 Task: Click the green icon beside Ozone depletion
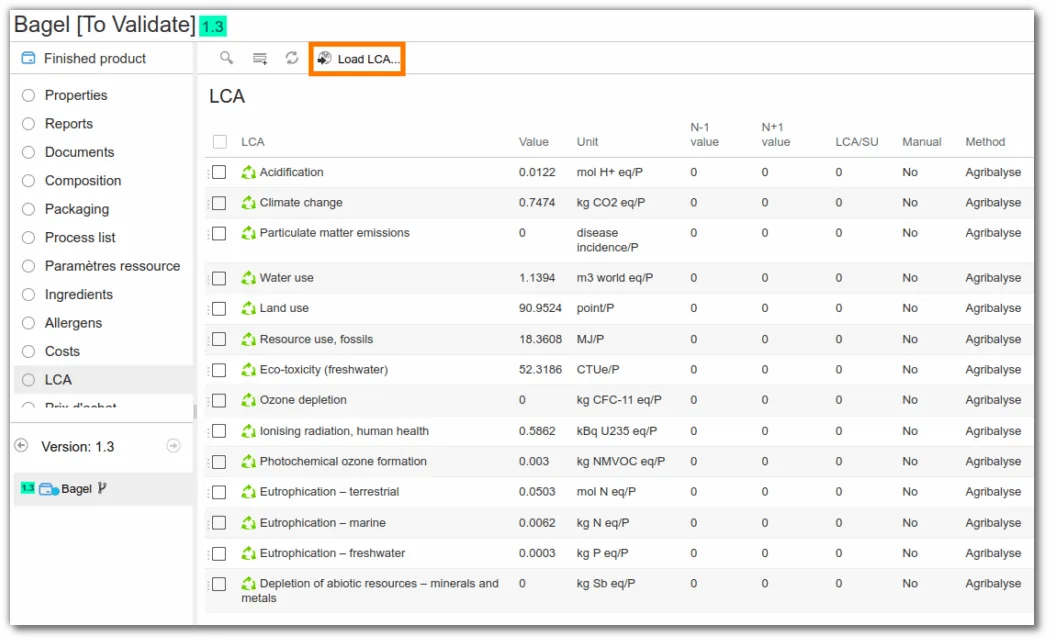(248, 400)
